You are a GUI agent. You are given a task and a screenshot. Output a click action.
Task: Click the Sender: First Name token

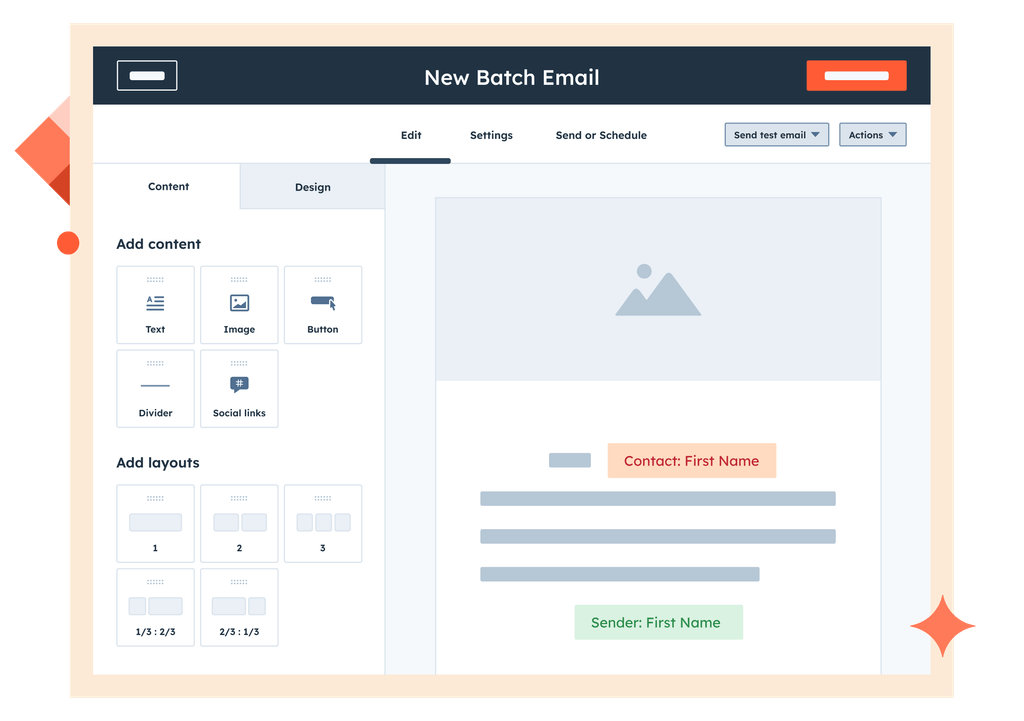(x=658, y=622)
